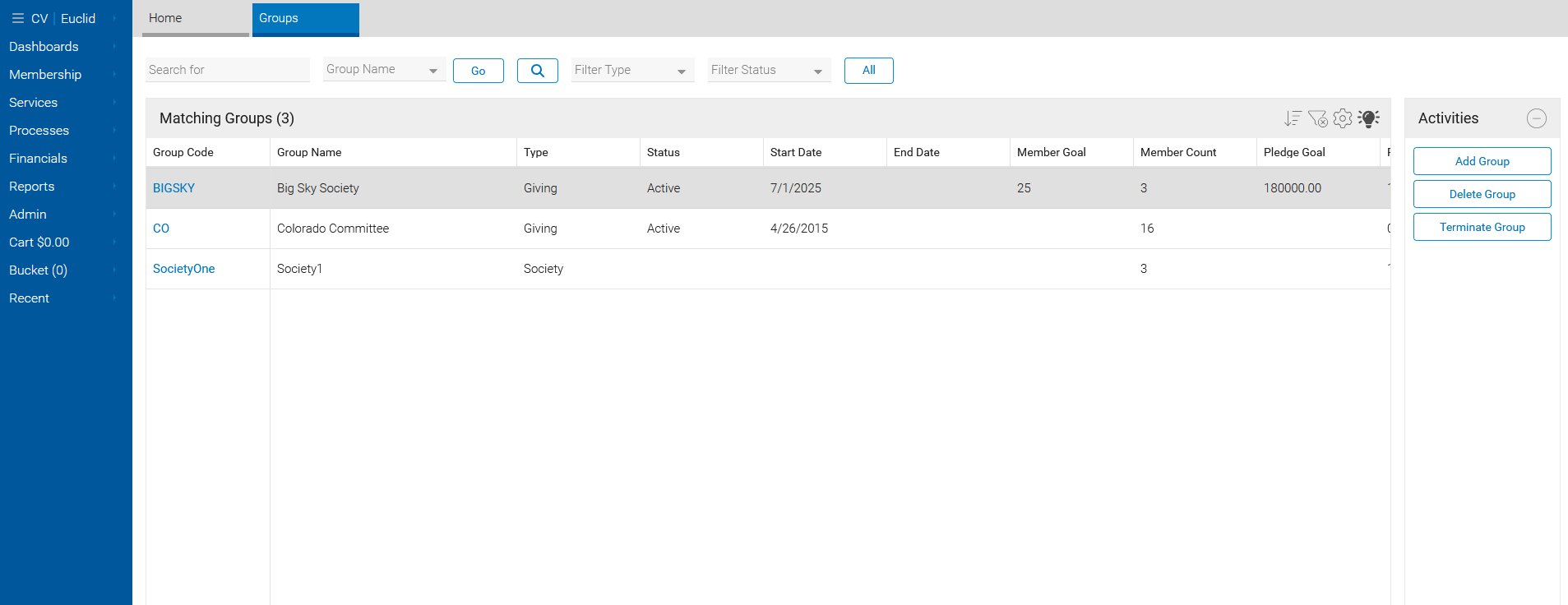This screenshot has width=1568, height=605.
Task: Expand the Dashboards sidebar menu
Action: click(66, 47)
